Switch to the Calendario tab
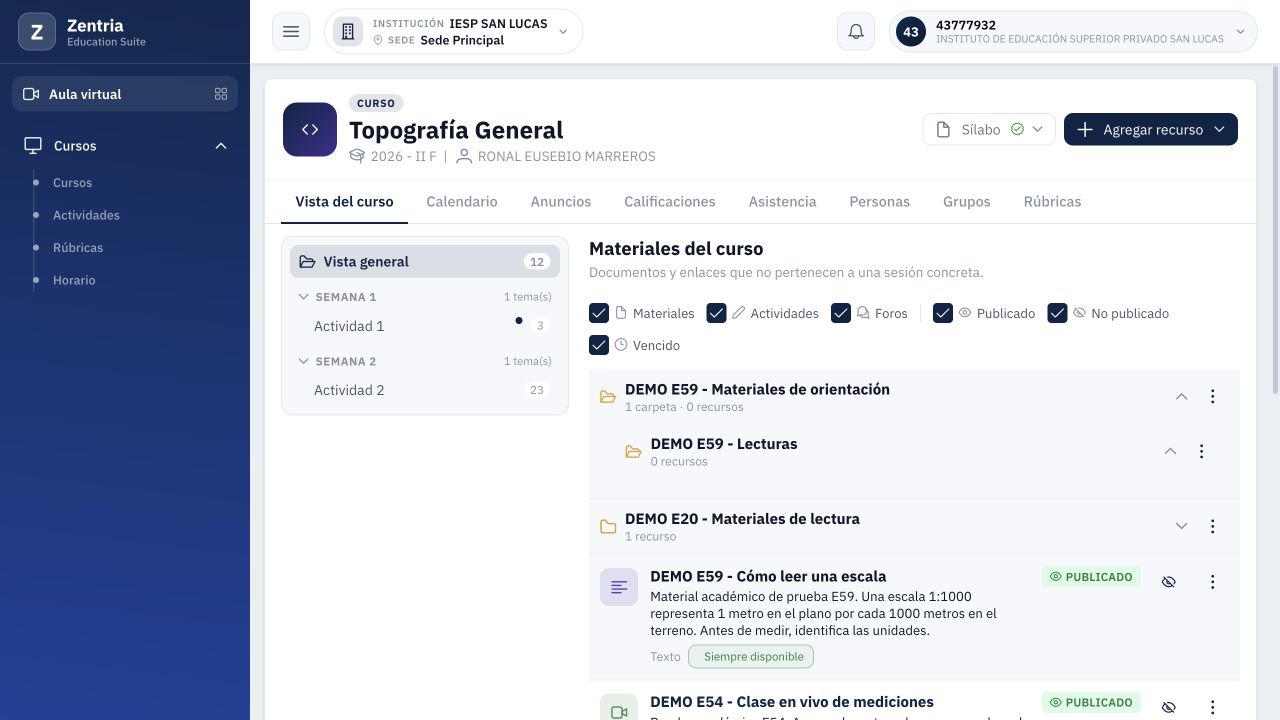The image size is (1280, 720). point(462,201)
